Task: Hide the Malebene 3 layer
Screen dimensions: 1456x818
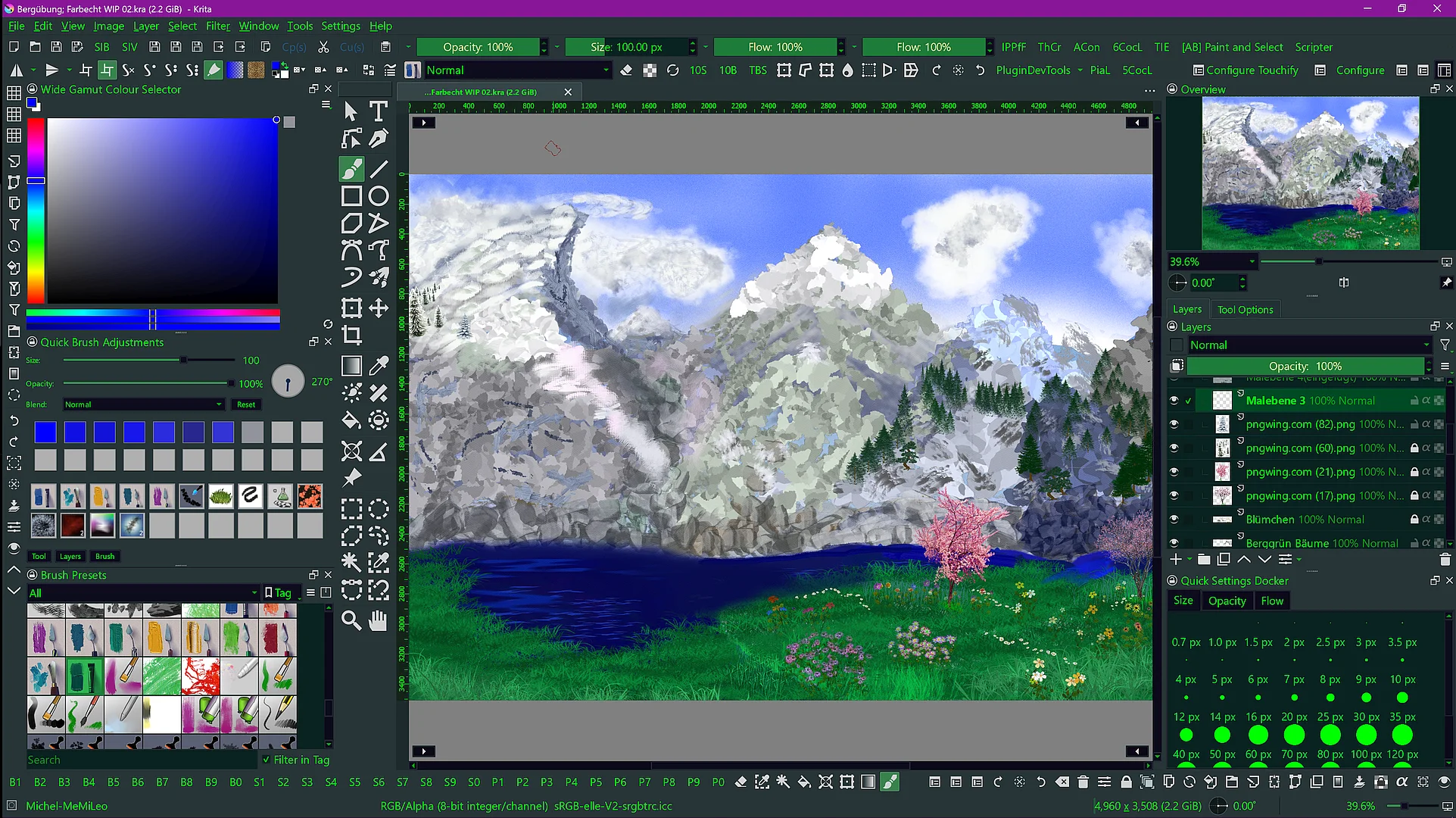Action: coord(1174,401)
